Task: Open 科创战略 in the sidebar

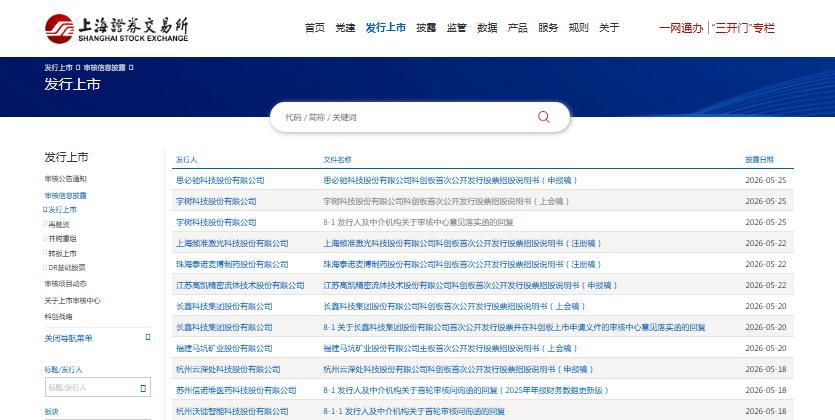Action: pyautogui.click(x=59, y=317)
